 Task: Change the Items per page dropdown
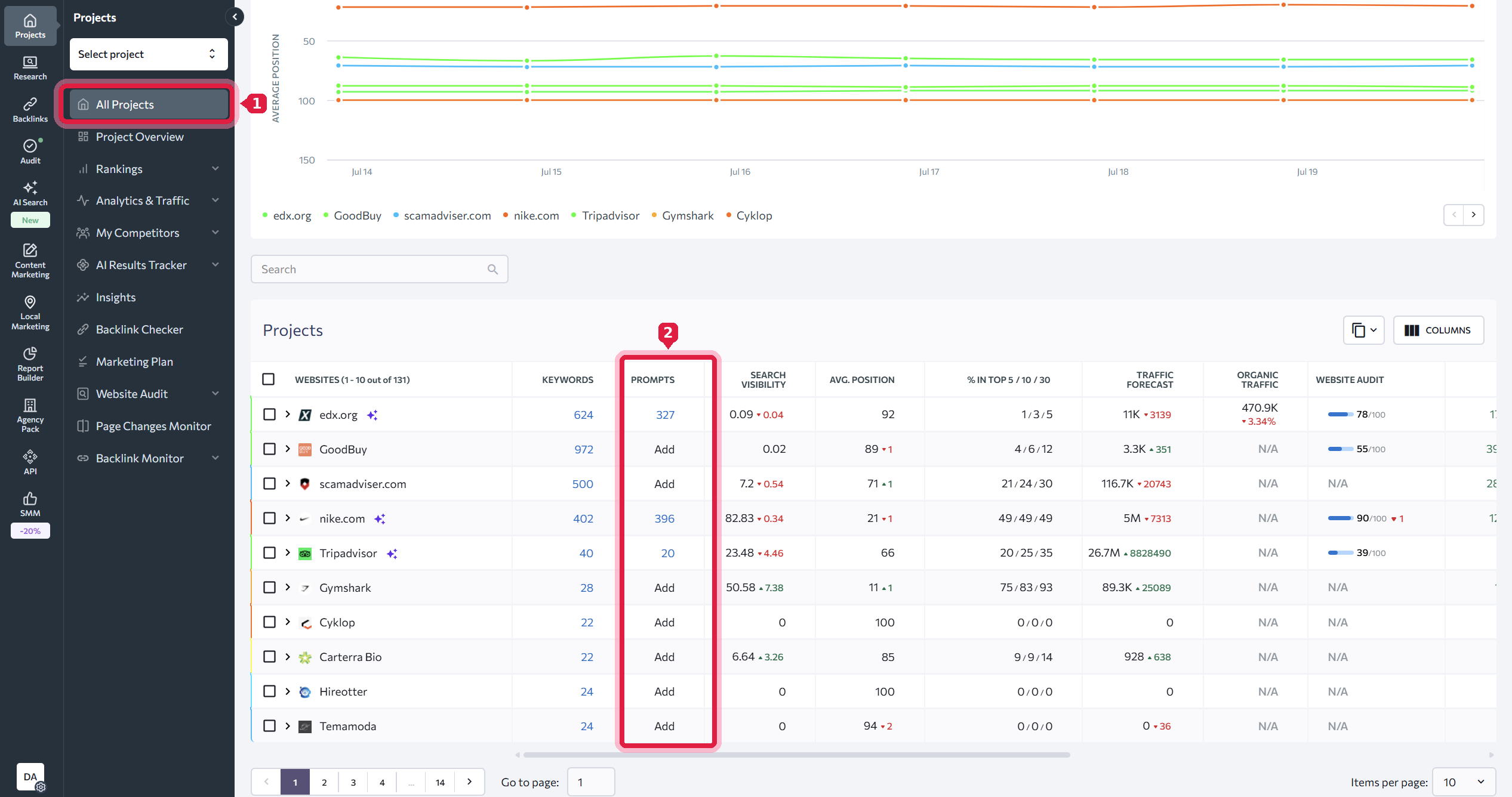1464,782
